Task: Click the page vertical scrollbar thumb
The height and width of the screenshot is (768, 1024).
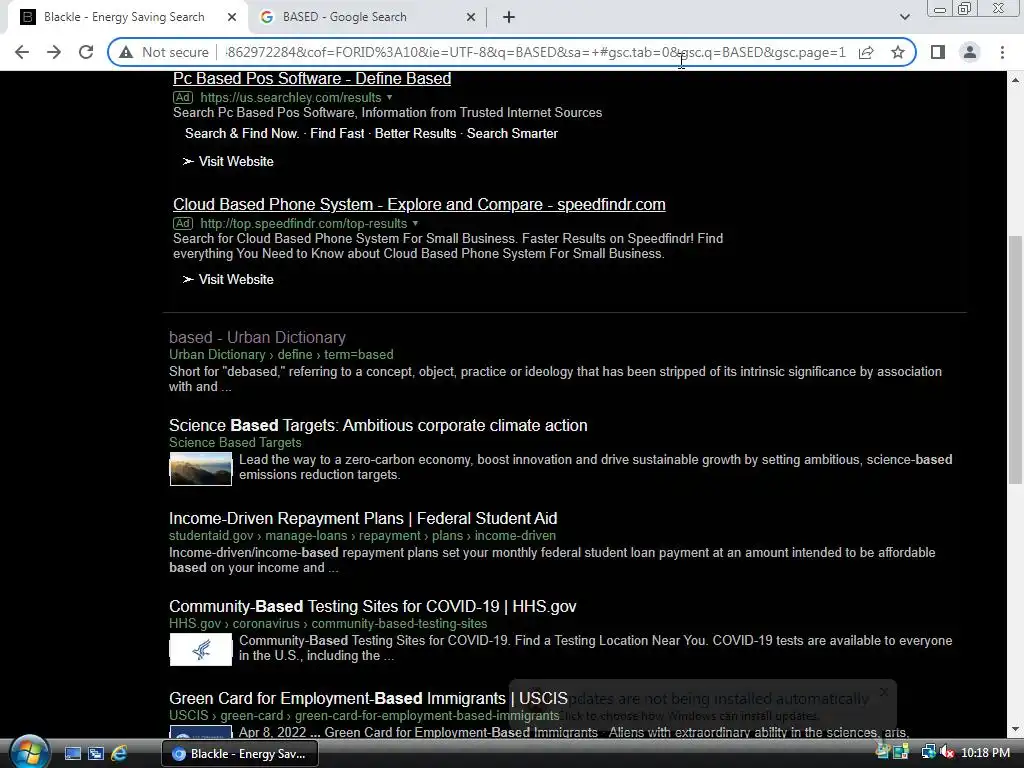Action: (1015, 360)
